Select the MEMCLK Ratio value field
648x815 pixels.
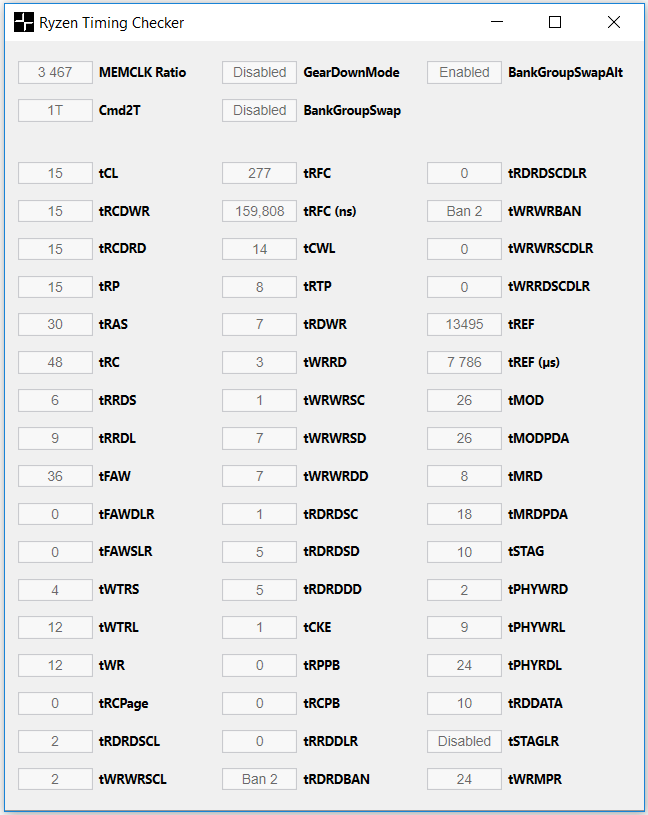click(x=56, y=72)
